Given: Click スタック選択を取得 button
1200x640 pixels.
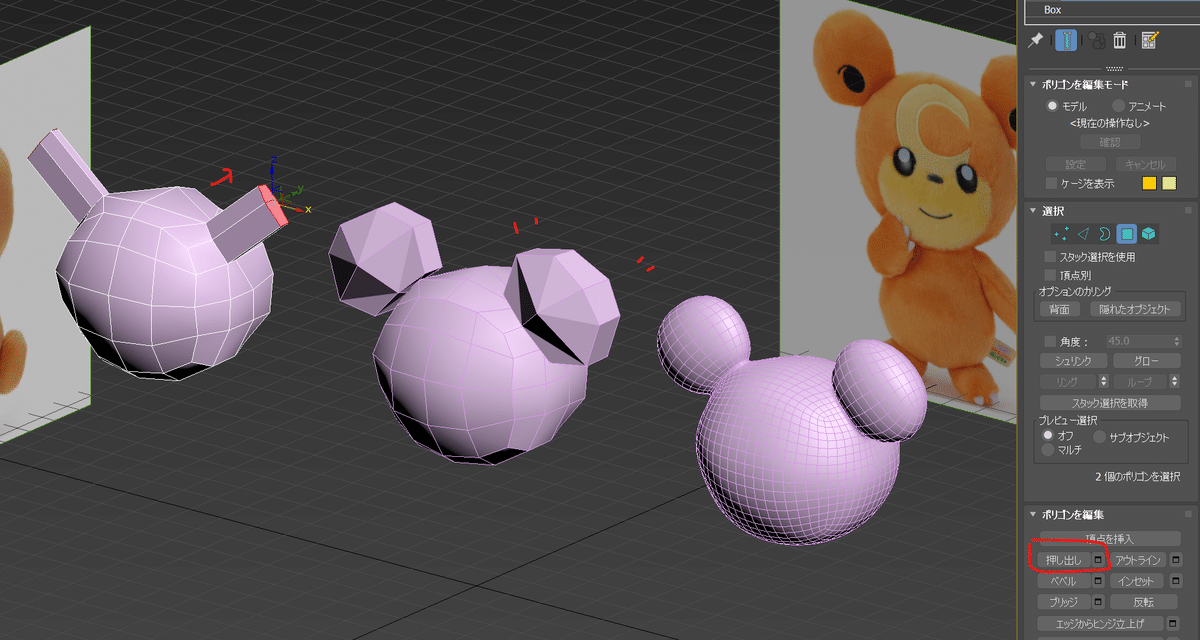Looking at the screenshot, I should click(1110, 402).
